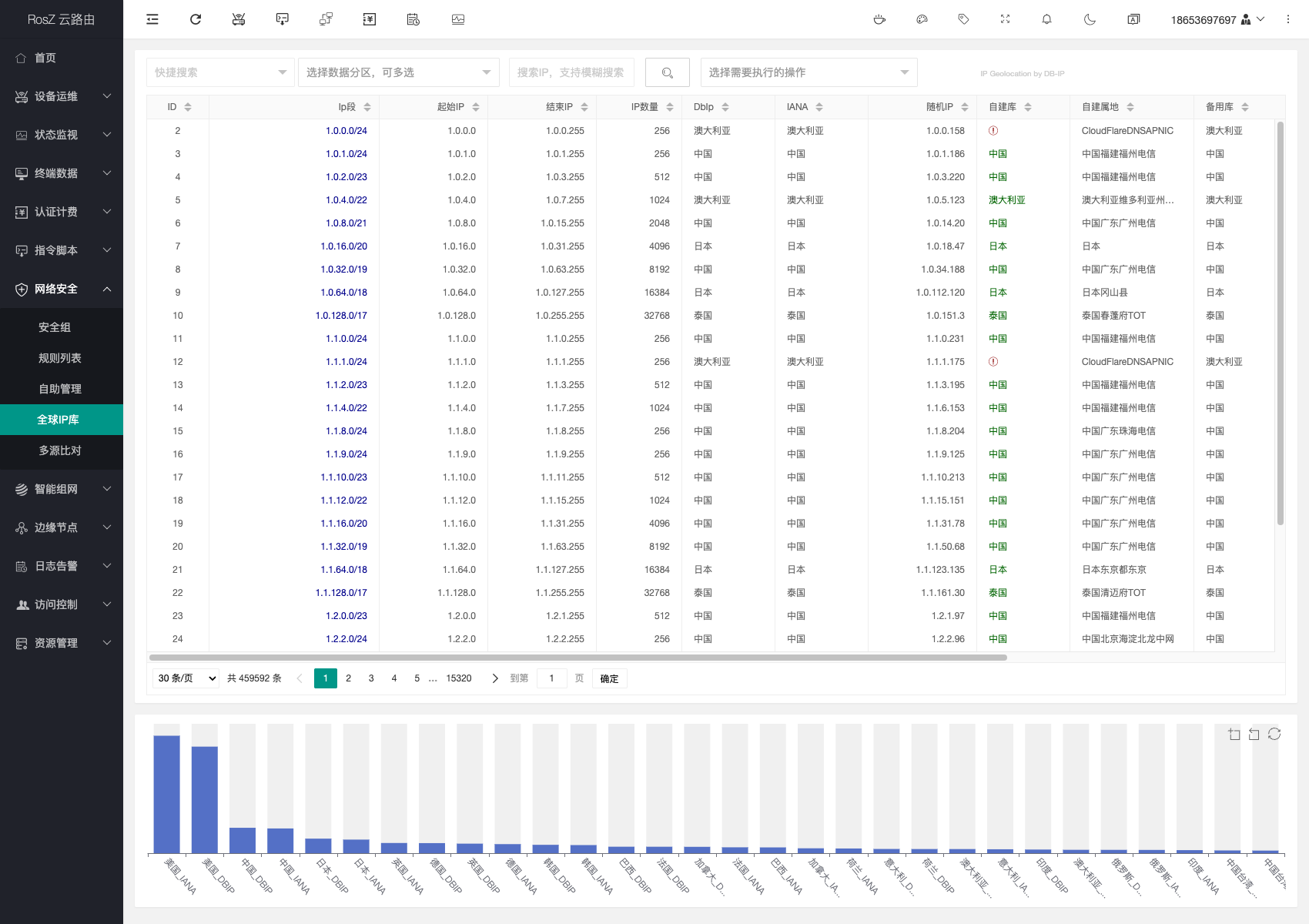Screen dimensions: 1309x924
Task: Click the 1.0.0.0/24 IP segment link
Action: click(346, 131)
